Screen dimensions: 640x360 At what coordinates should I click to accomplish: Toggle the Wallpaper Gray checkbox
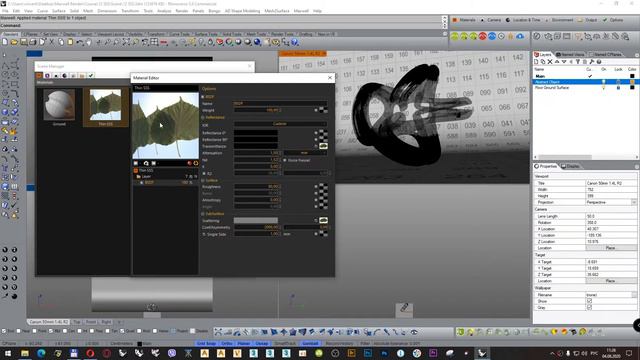589,307
